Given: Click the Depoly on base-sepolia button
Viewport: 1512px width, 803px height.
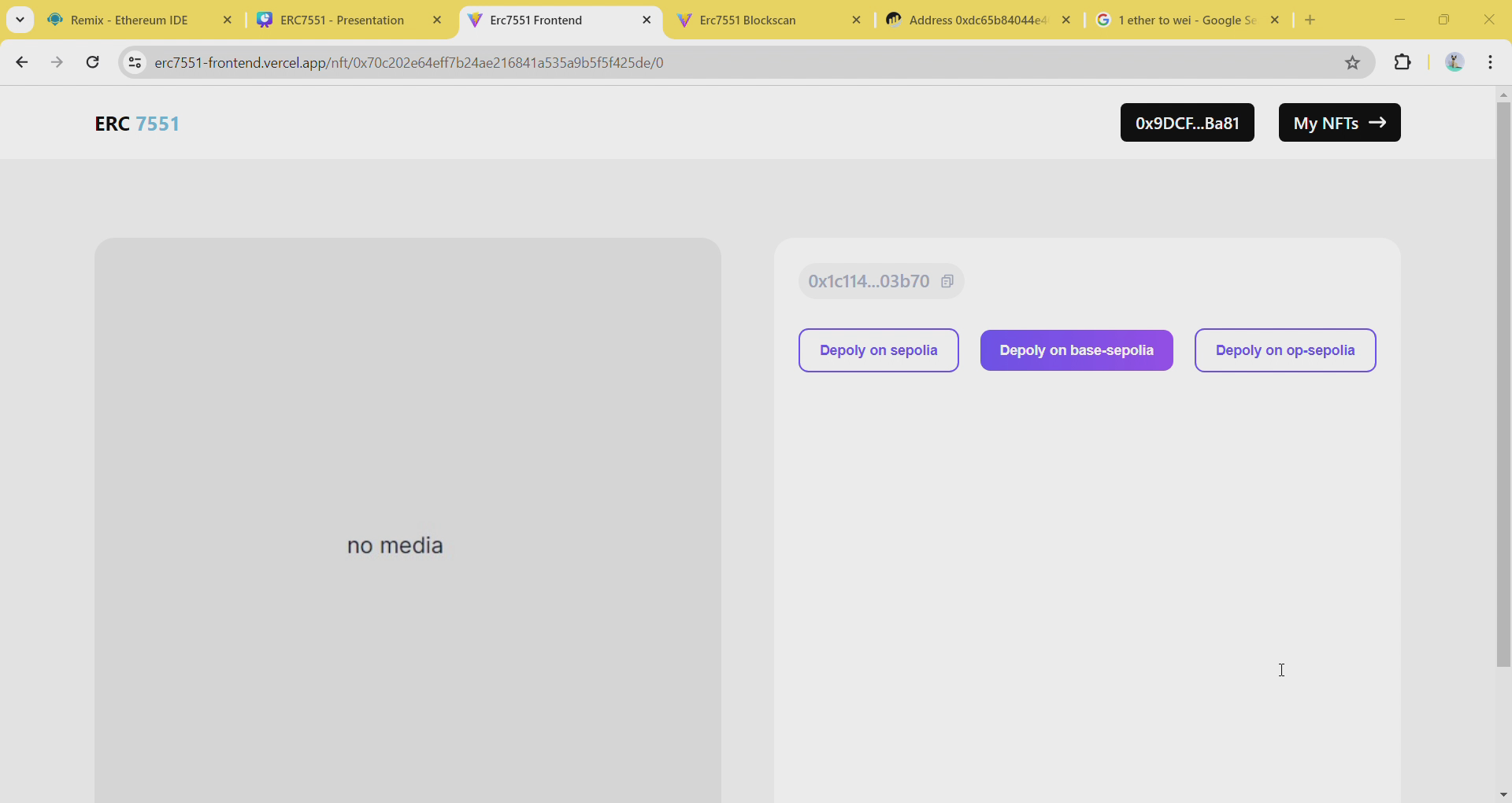Looking at the screenshot, I should pyautogui.click(x=1077, y=350).
